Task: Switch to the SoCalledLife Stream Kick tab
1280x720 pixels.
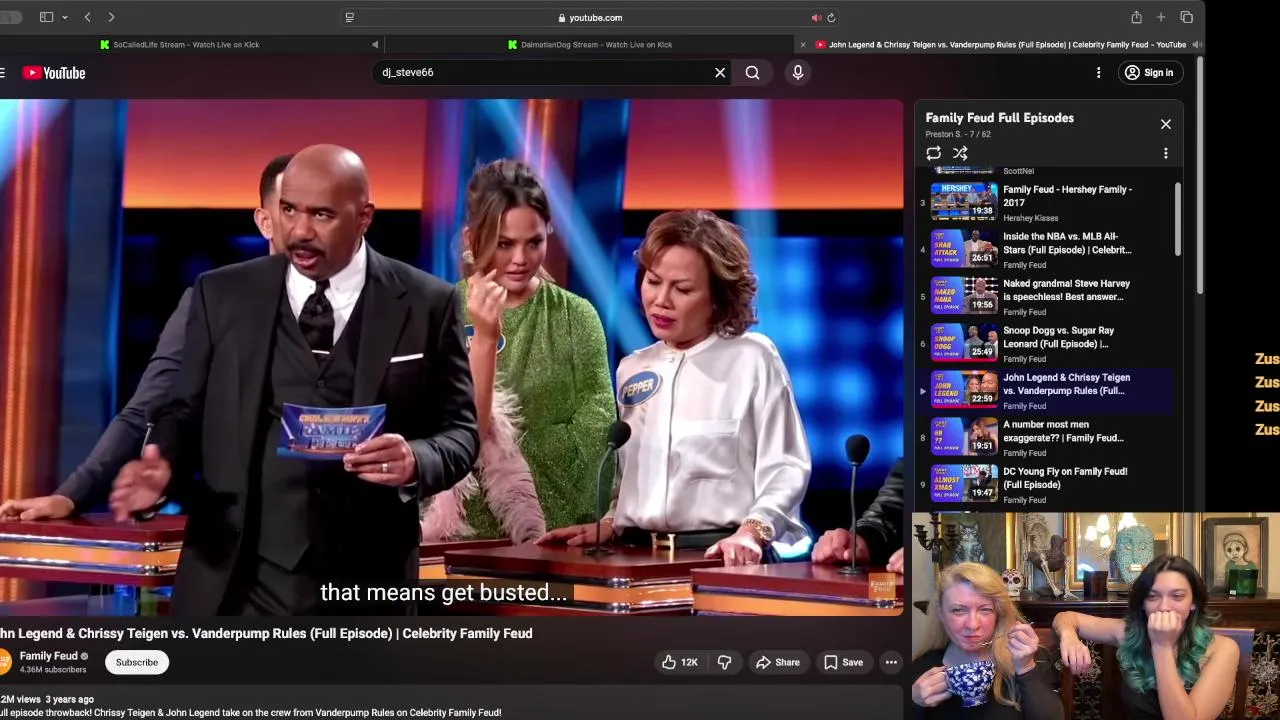Action: point(186,44)
